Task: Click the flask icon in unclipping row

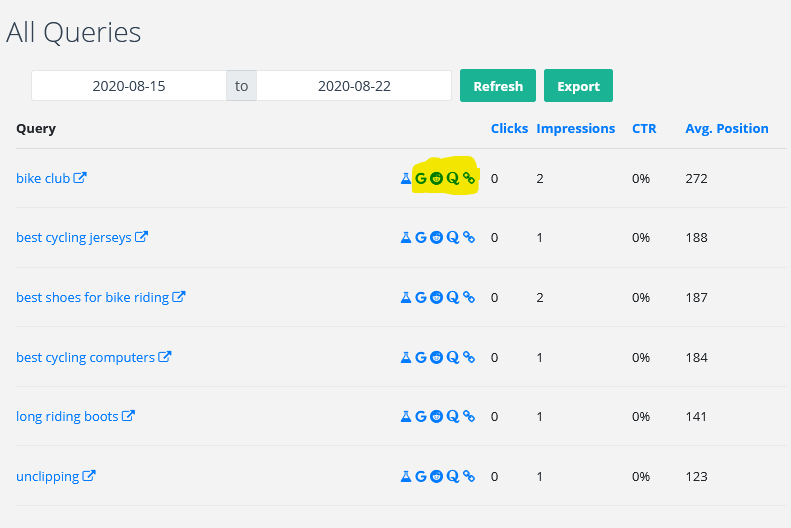Action: [406, 477]
